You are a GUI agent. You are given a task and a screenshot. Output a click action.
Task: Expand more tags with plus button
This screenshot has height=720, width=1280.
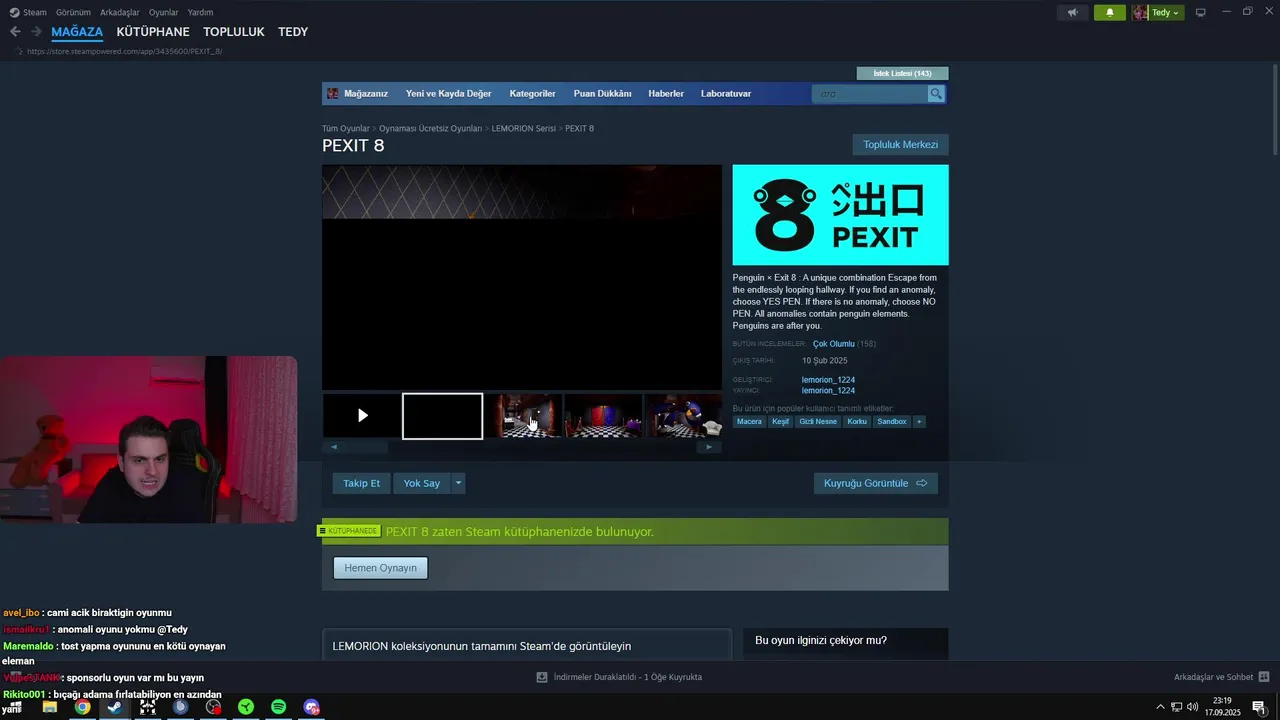click(x=919, y=422)
